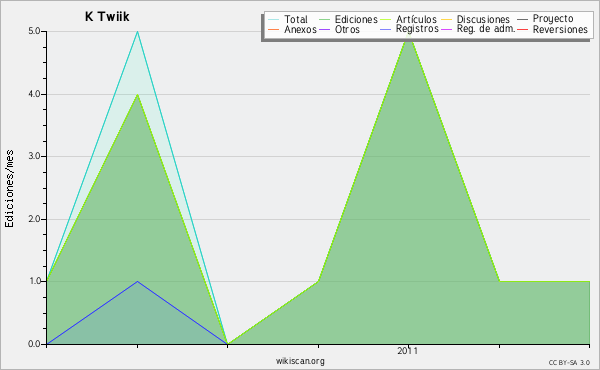Click the Total legend label

tap(295, 19)
